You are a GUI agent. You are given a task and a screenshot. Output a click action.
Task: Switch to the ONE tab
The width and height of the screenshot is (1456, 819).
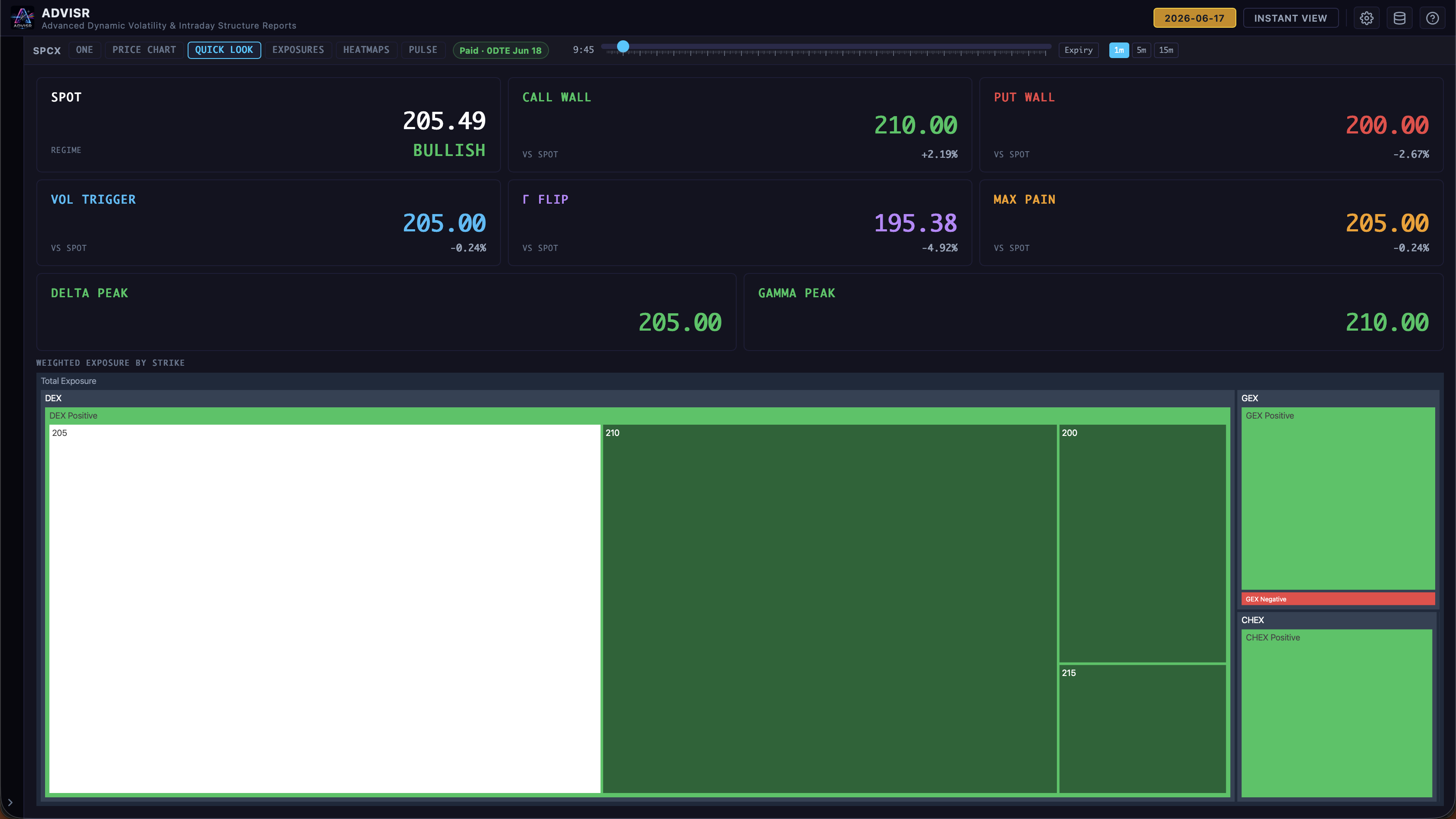pyautogui.click(x=85, y=50)
